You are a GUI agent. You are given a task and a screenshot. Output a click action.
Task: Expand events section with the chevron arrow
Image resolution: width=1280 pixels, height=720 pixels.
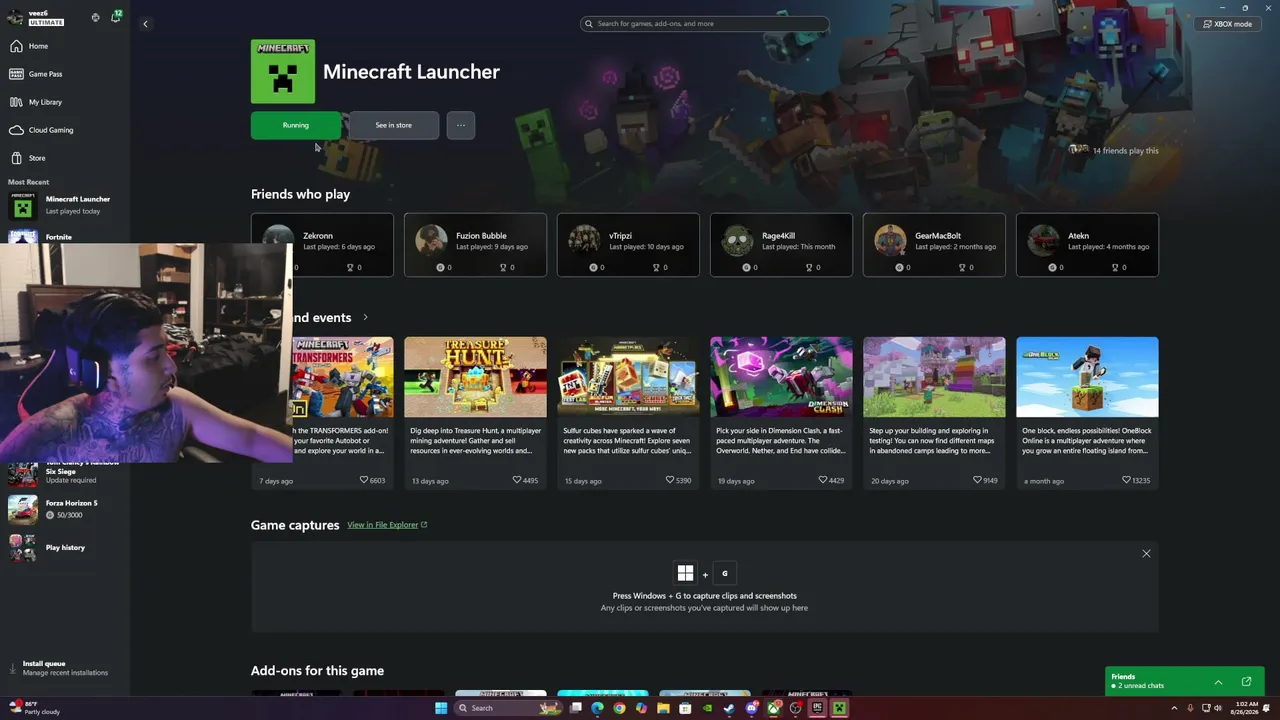[365, 318]
